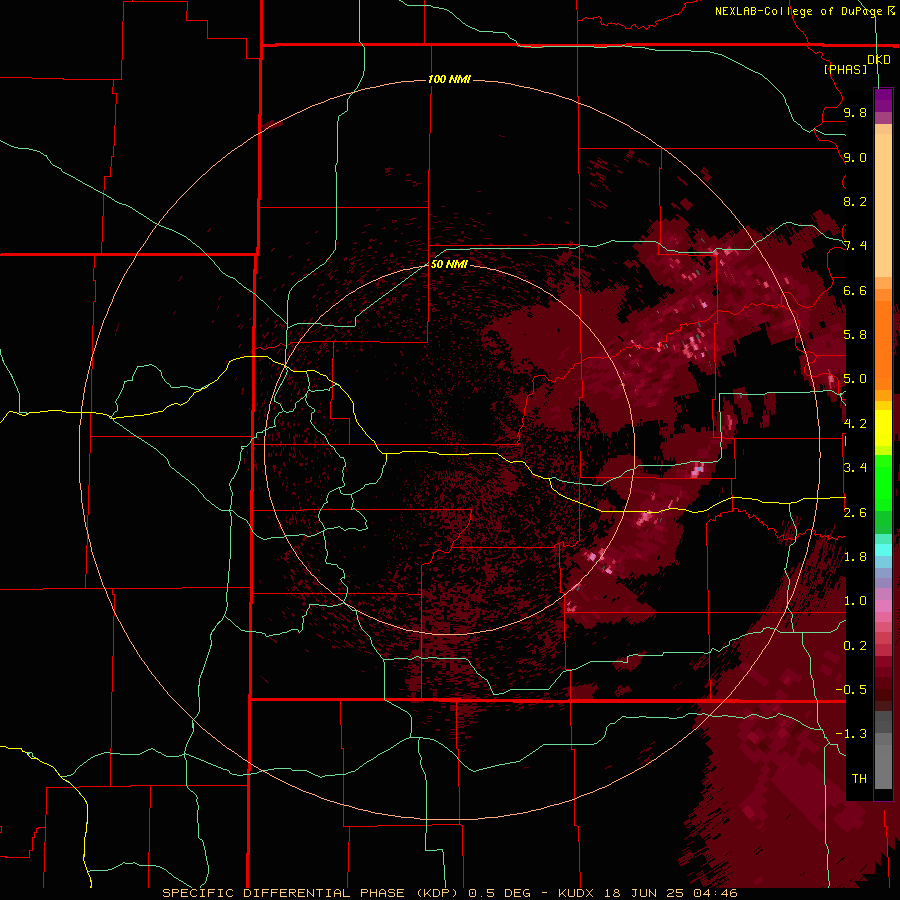The width and height of the screenshot is (900, 900).
Task: Click the -0.5 value on the scale
Action: (x=851, y=690)
